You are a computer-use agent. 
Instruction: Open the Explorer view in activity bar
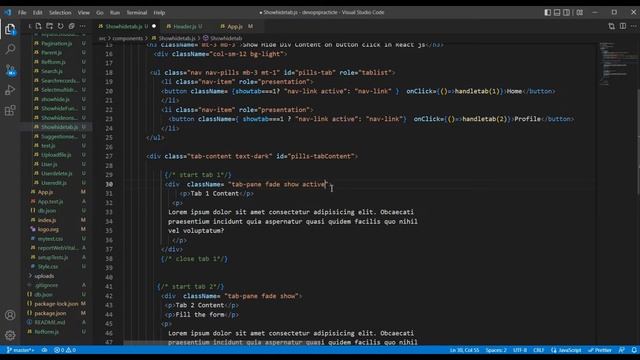10,29
